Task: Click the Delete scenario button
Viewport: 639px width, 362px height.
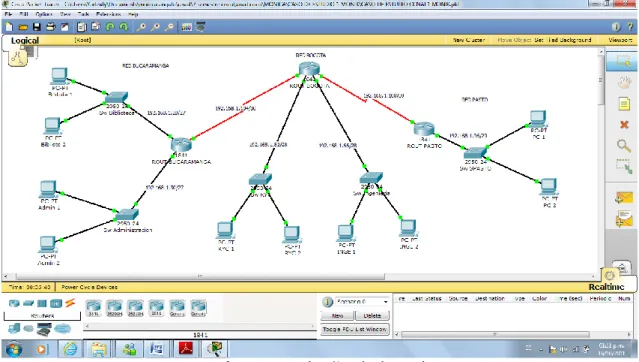Action: click(372, 316)
